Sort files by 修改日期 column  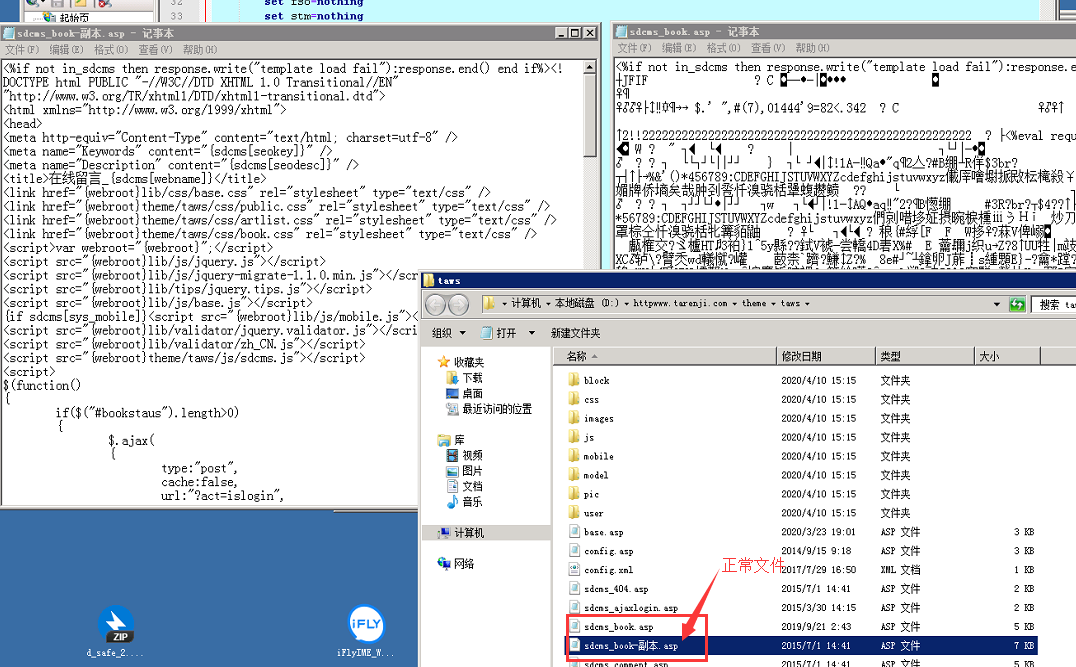coord(826,356)
